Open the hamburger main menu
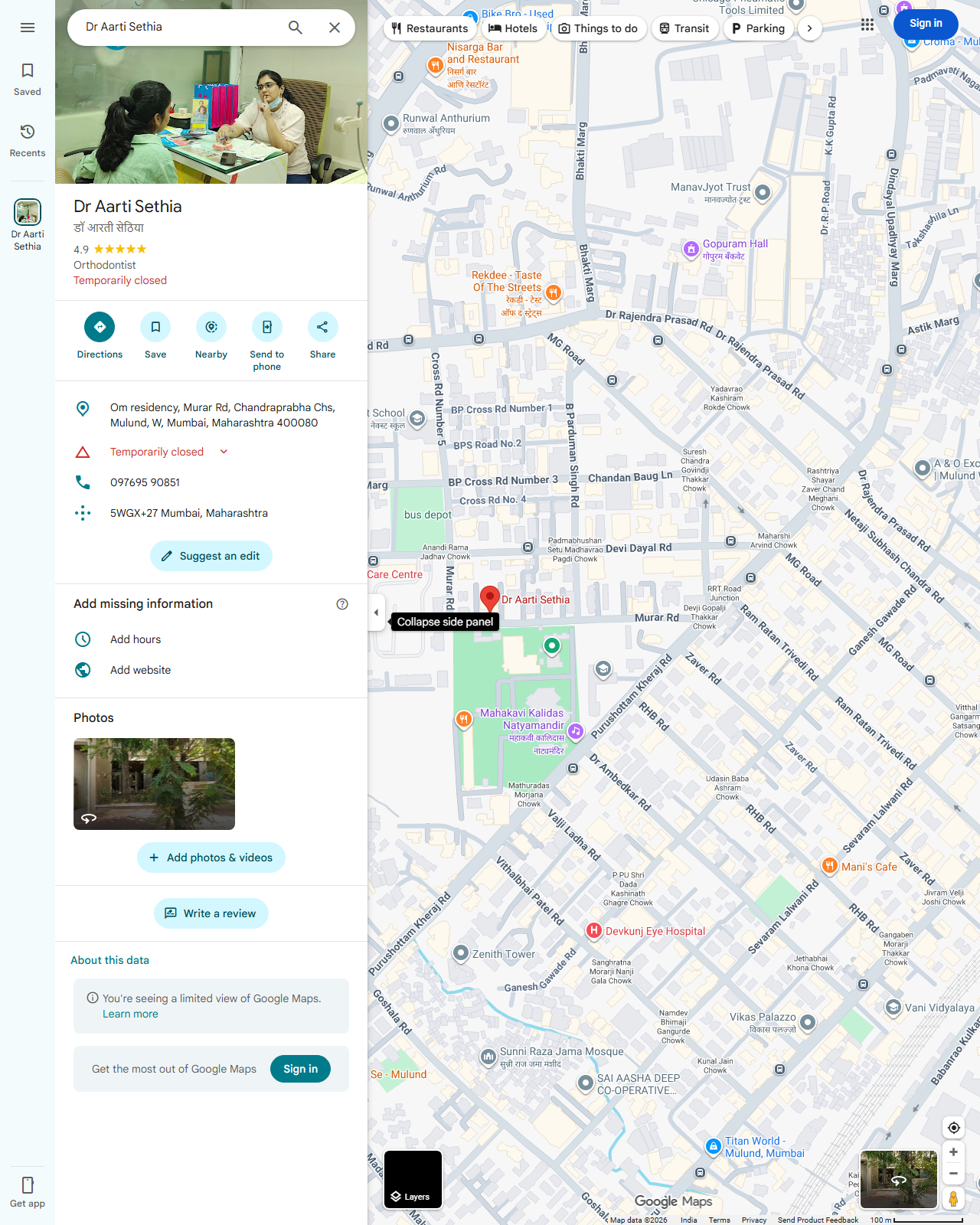The image size is (980, 1225). coord(28,28)
